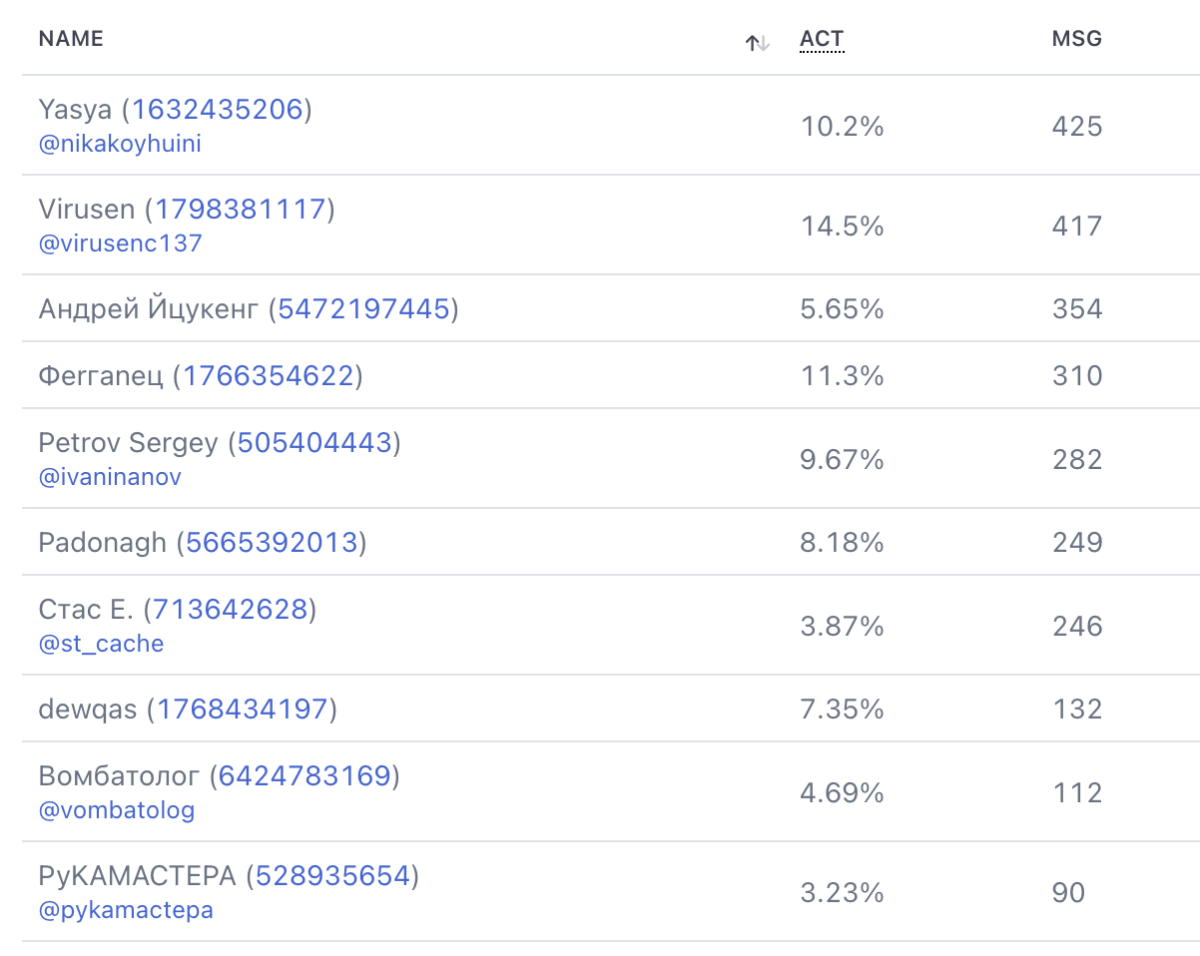This screenshot has height=956, width=1200.
Task: Select dewqas's message count 132
Action: (x=1077, y=709)
